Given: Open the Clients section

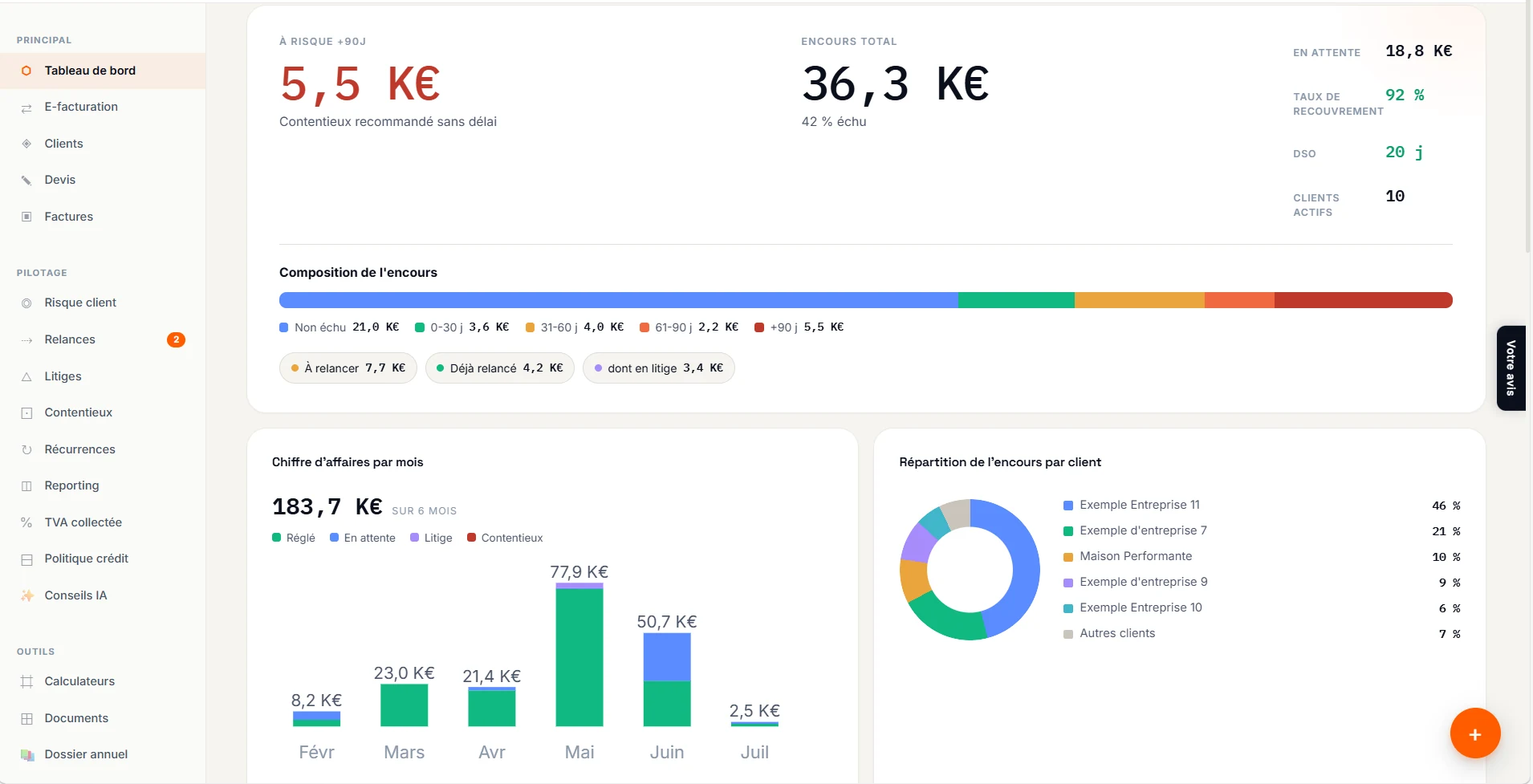Looking at the screenshot, I should 103,144.
